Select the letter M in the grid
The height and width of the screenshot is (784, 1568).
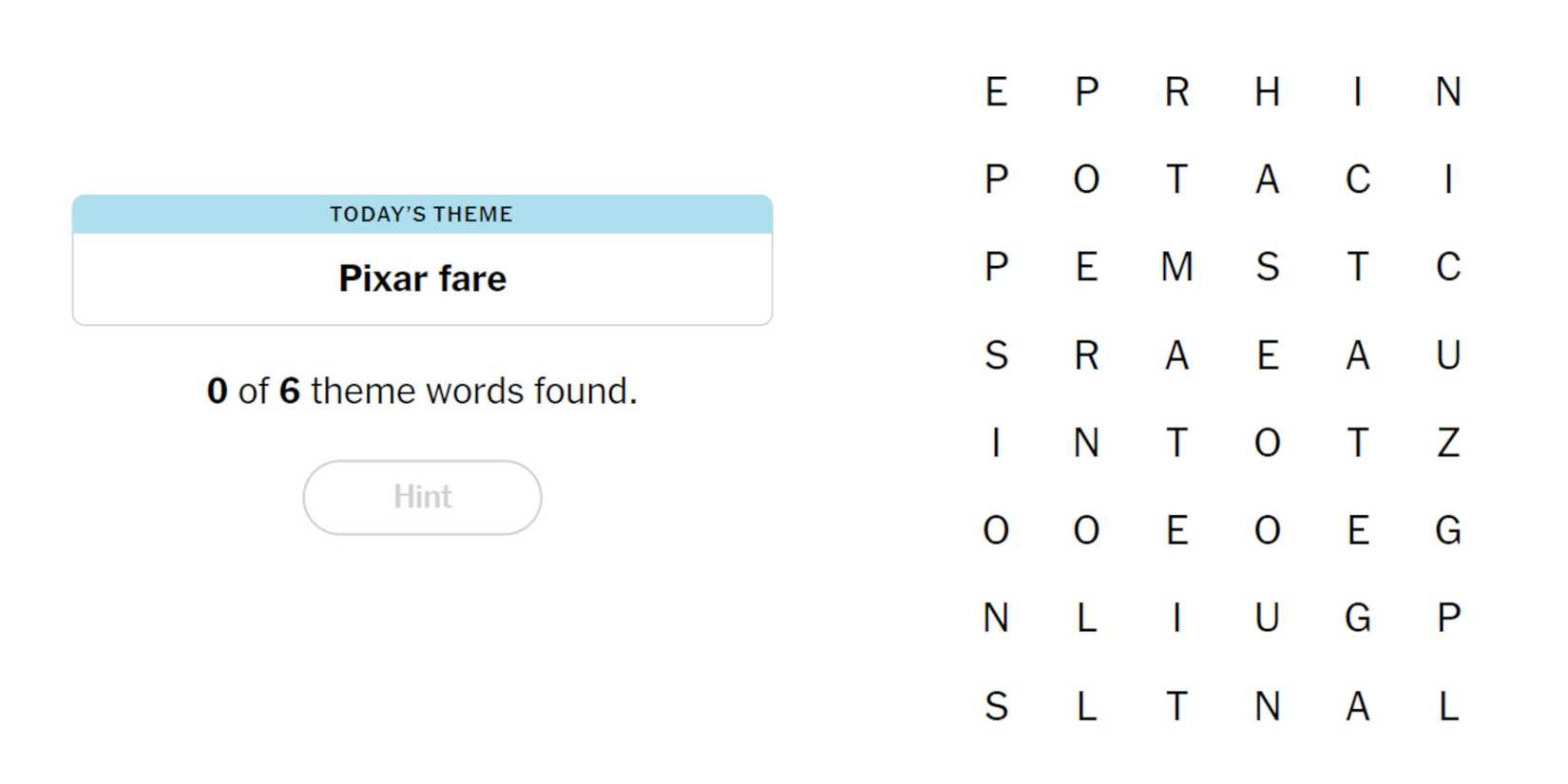[1176, 267]
